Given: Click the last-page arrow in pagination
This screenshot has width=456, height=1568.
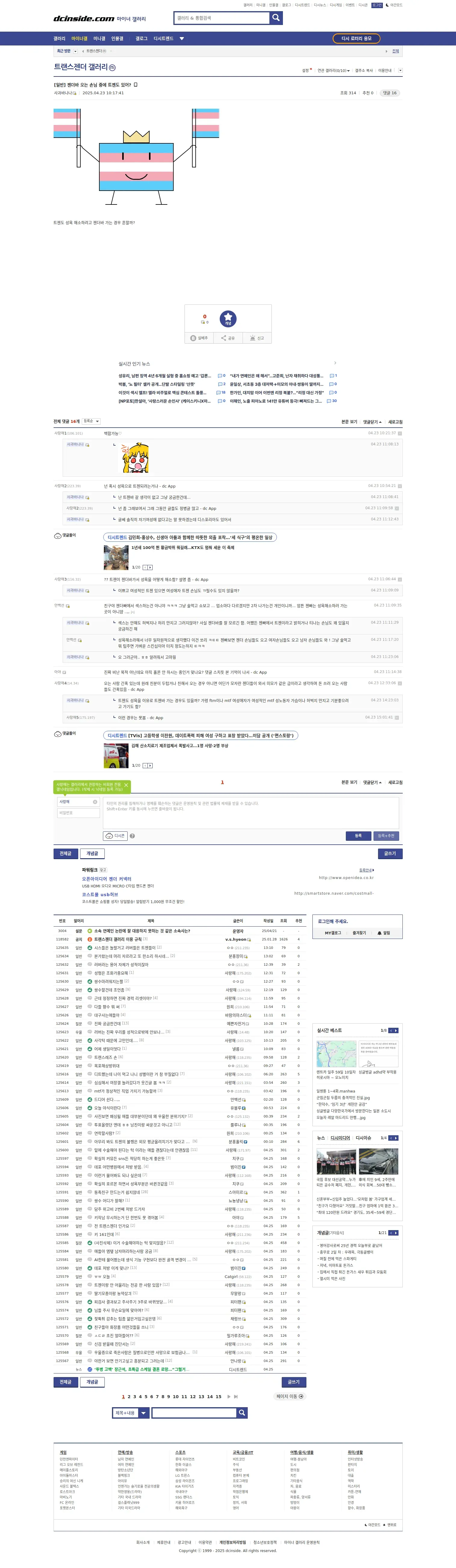Looking at the screenshot, I should [236, 1397].
